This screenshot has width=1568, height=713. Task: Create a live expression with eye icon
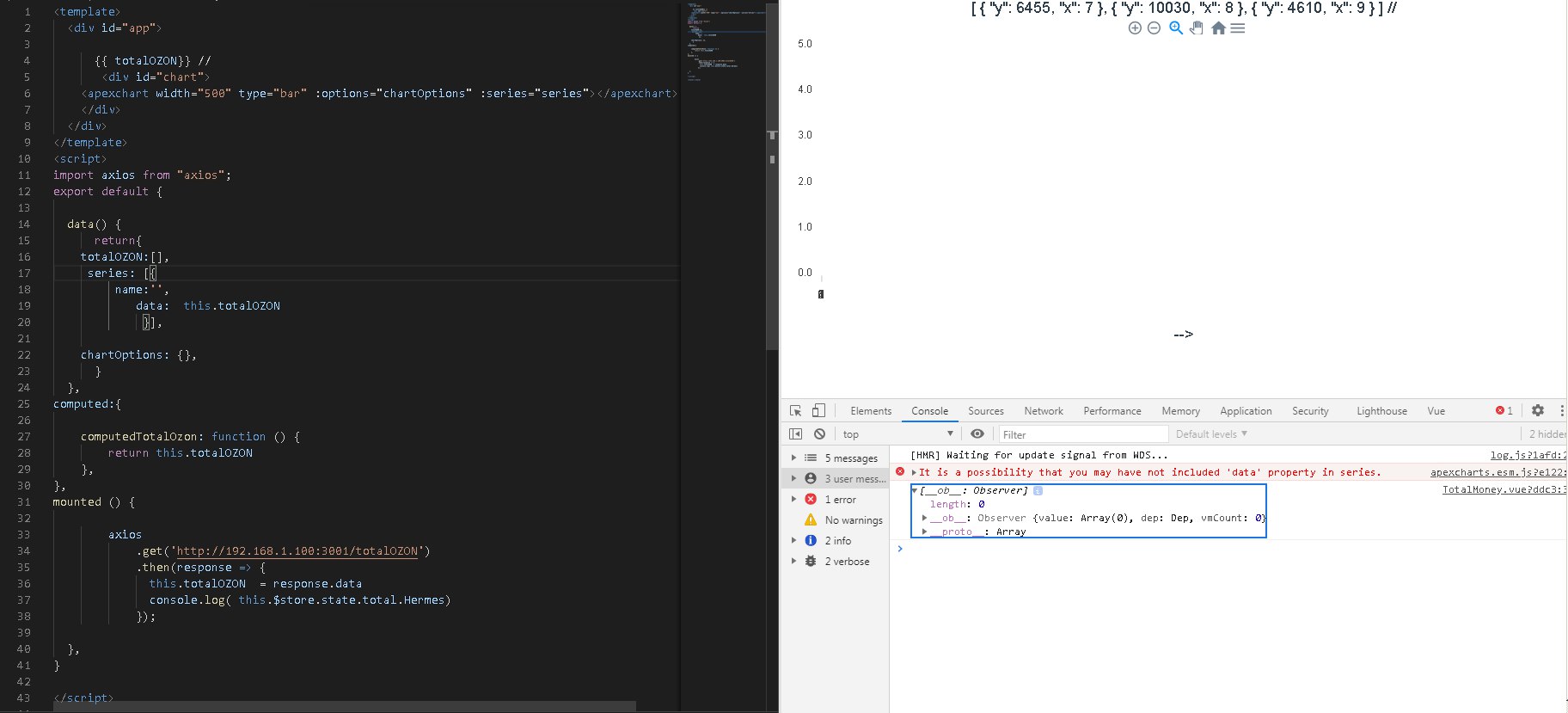coord(977,434)
